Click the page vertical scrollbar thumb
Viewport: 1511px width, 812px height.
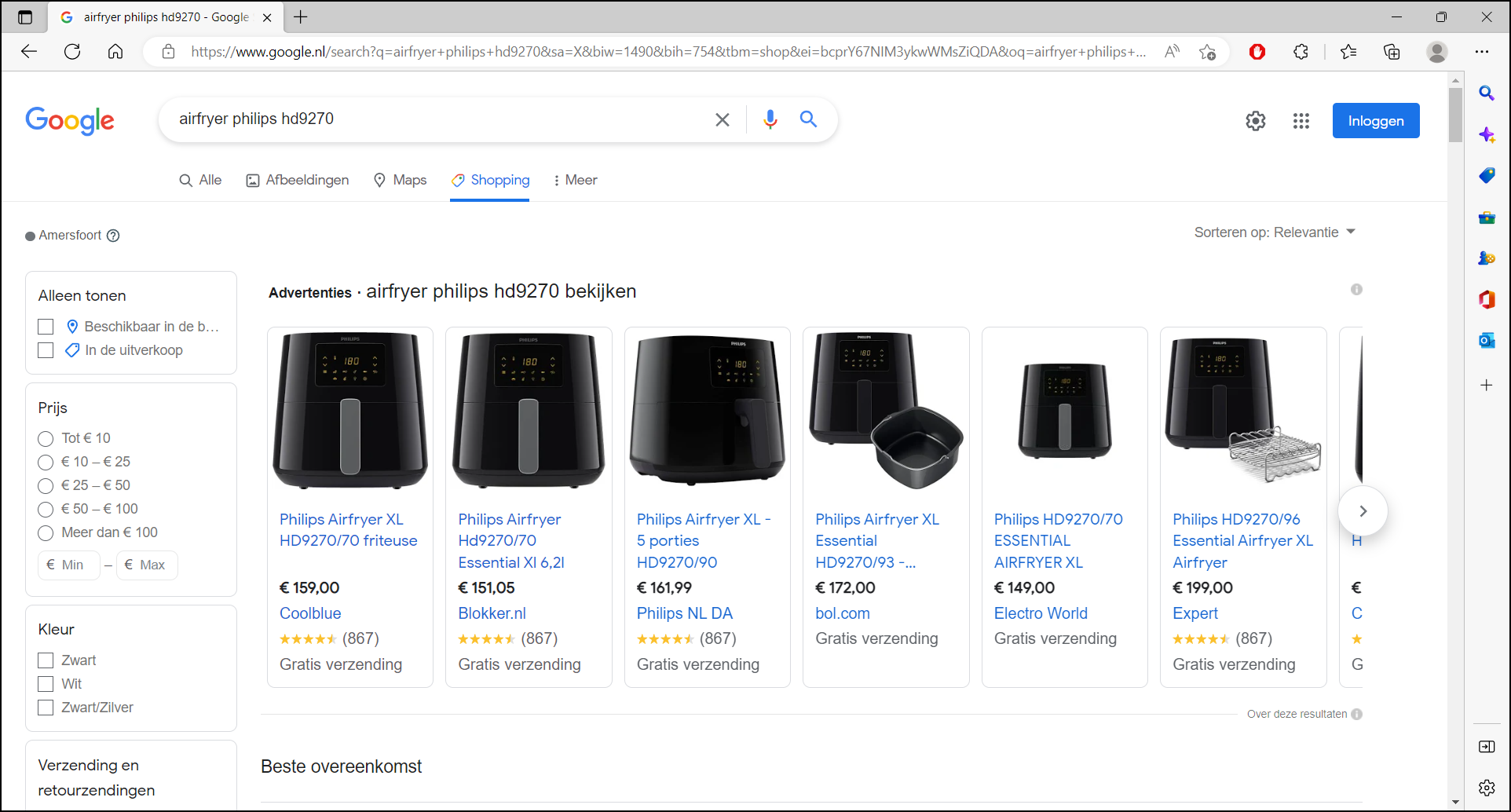click(x=1455, y=114)
